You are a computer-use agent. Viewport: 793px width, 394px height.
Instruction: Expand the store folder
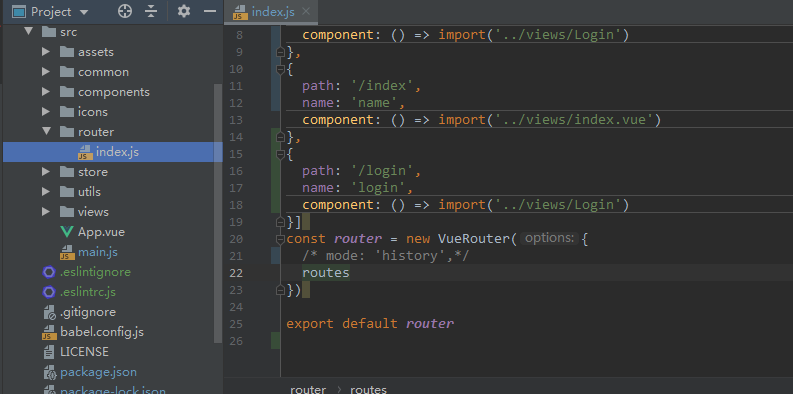pos(46,171)
